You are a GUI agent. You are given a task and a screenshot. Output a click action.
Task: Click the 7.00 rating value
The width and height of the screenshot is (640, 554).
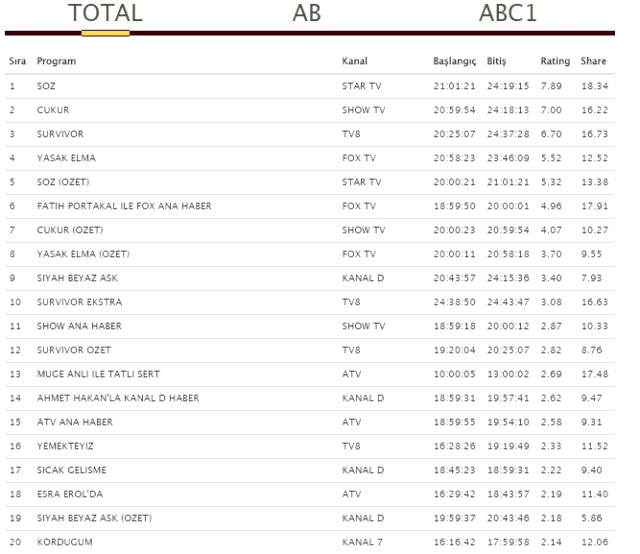[x=551, y=110]
